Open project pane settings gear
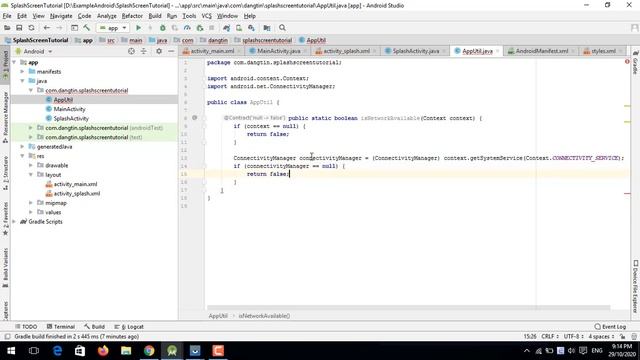The image size is (640, 360). click(159, 51)
